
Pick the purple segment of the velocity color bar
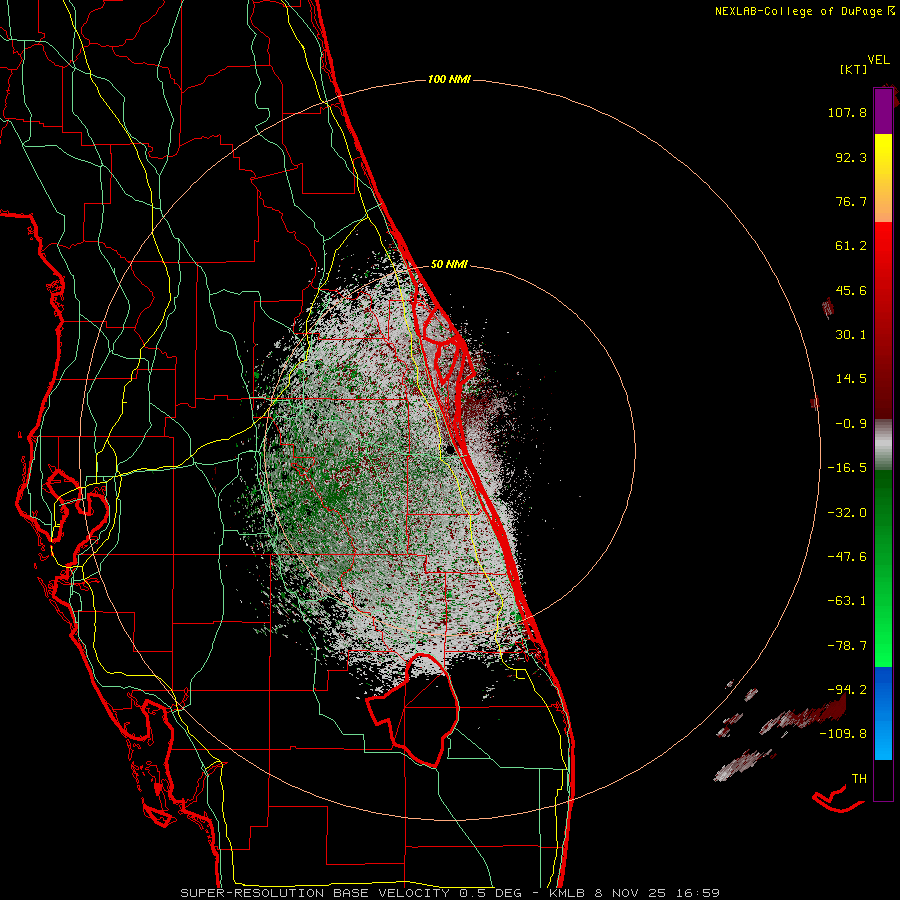pos(883,112)
